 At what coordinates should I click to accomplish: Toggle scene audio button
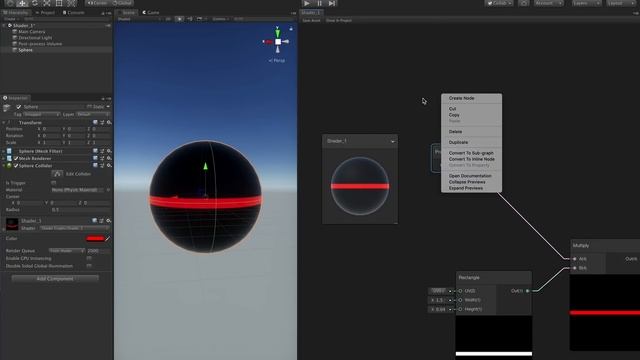point(189,19)
